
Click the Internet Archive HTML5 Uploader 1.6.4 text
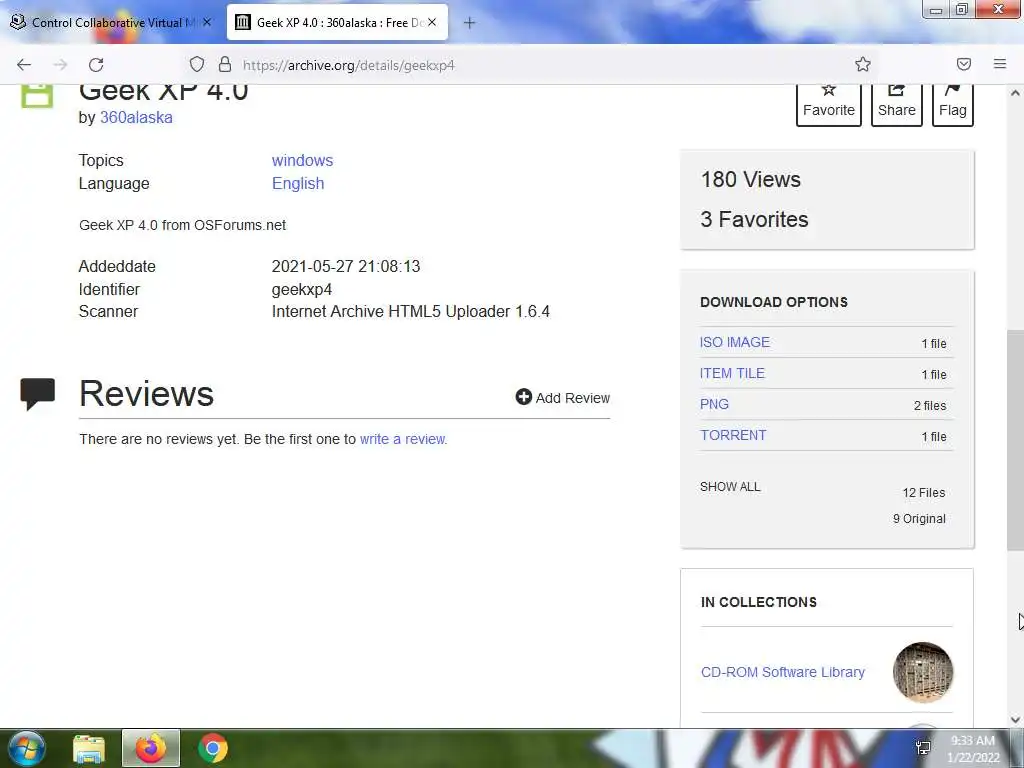411,312
